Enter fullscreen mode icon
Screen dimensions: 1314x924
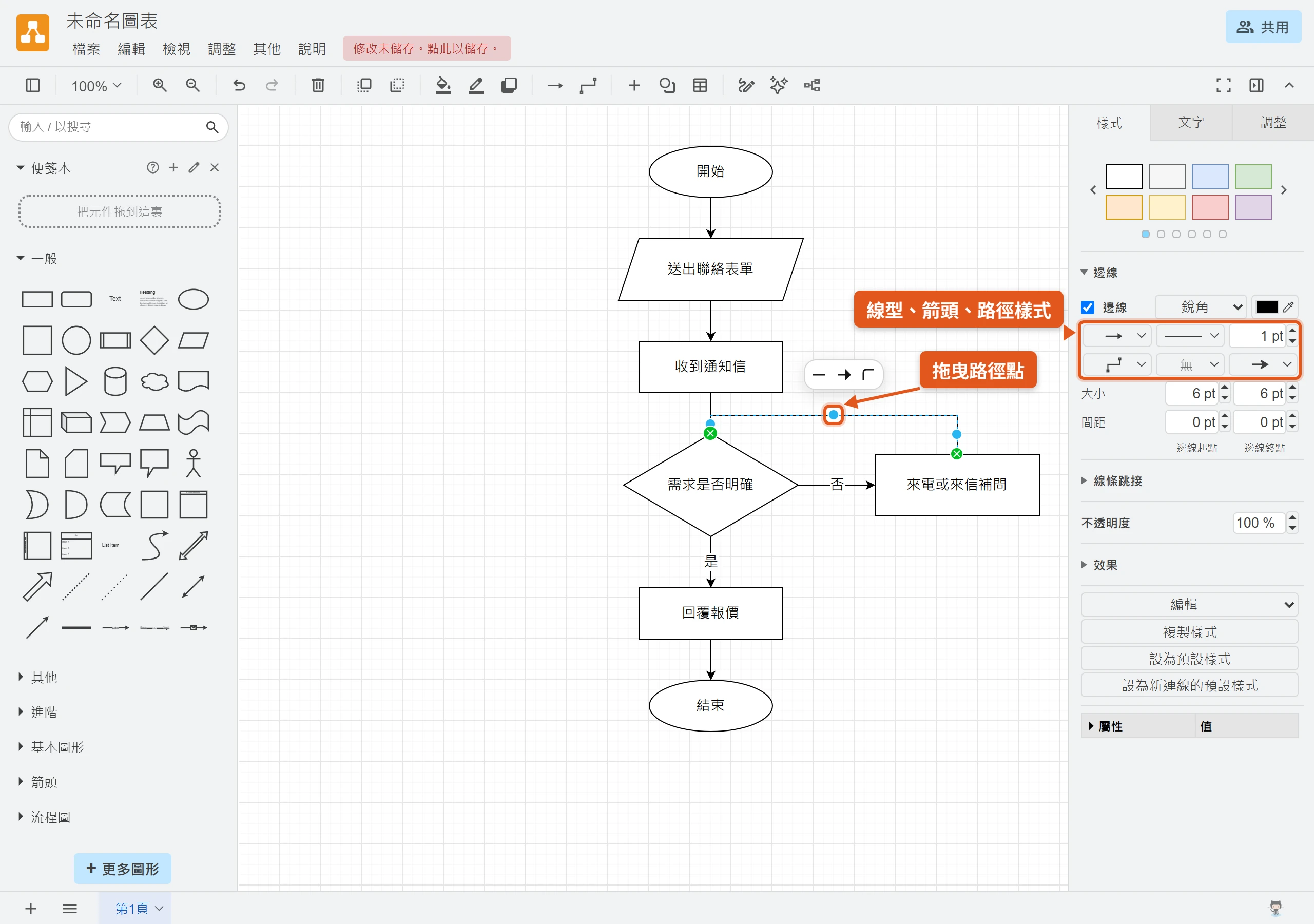coord(1224,85)
